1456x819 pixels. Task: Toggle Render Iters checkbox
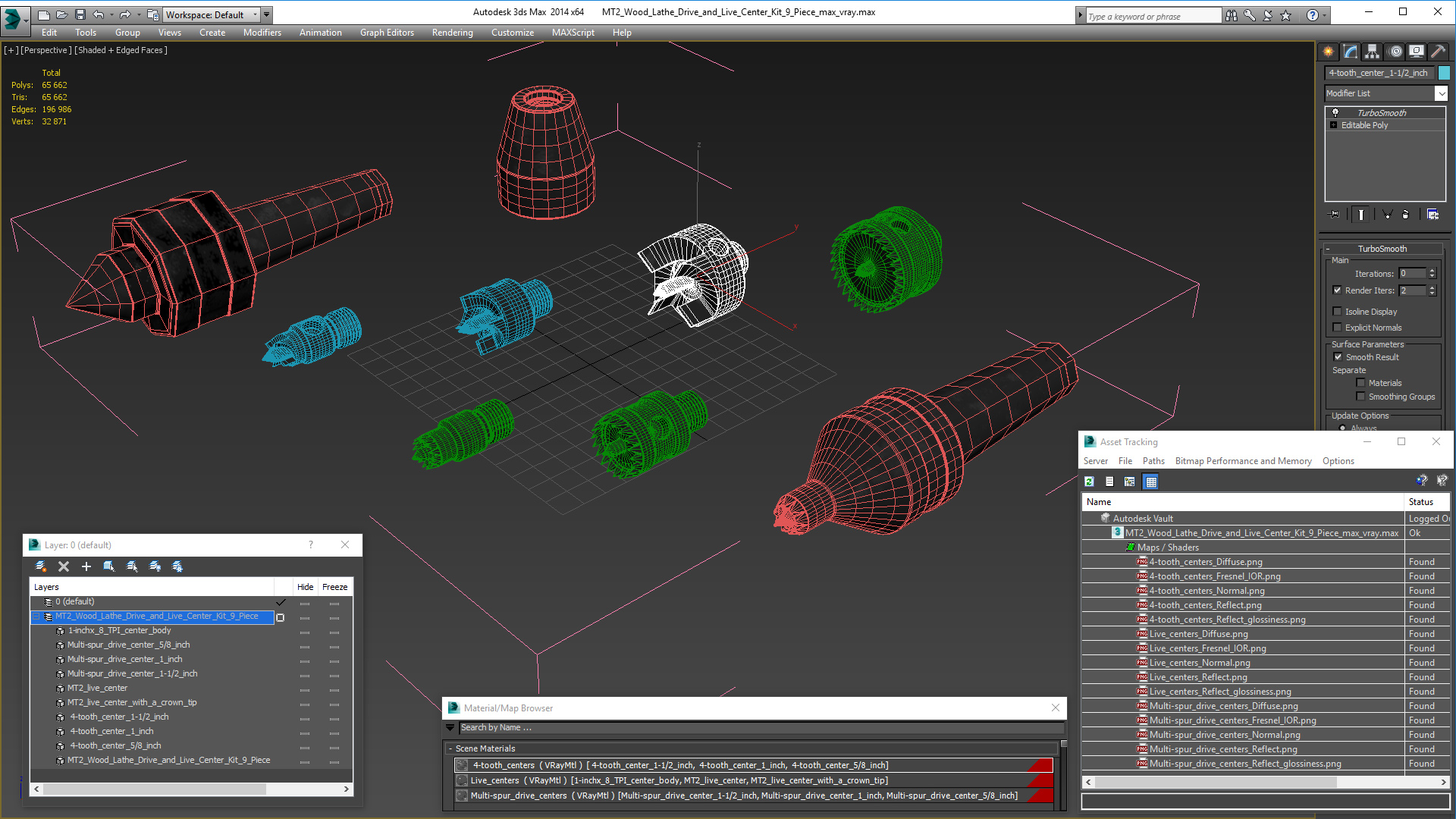click(1338, 290)
